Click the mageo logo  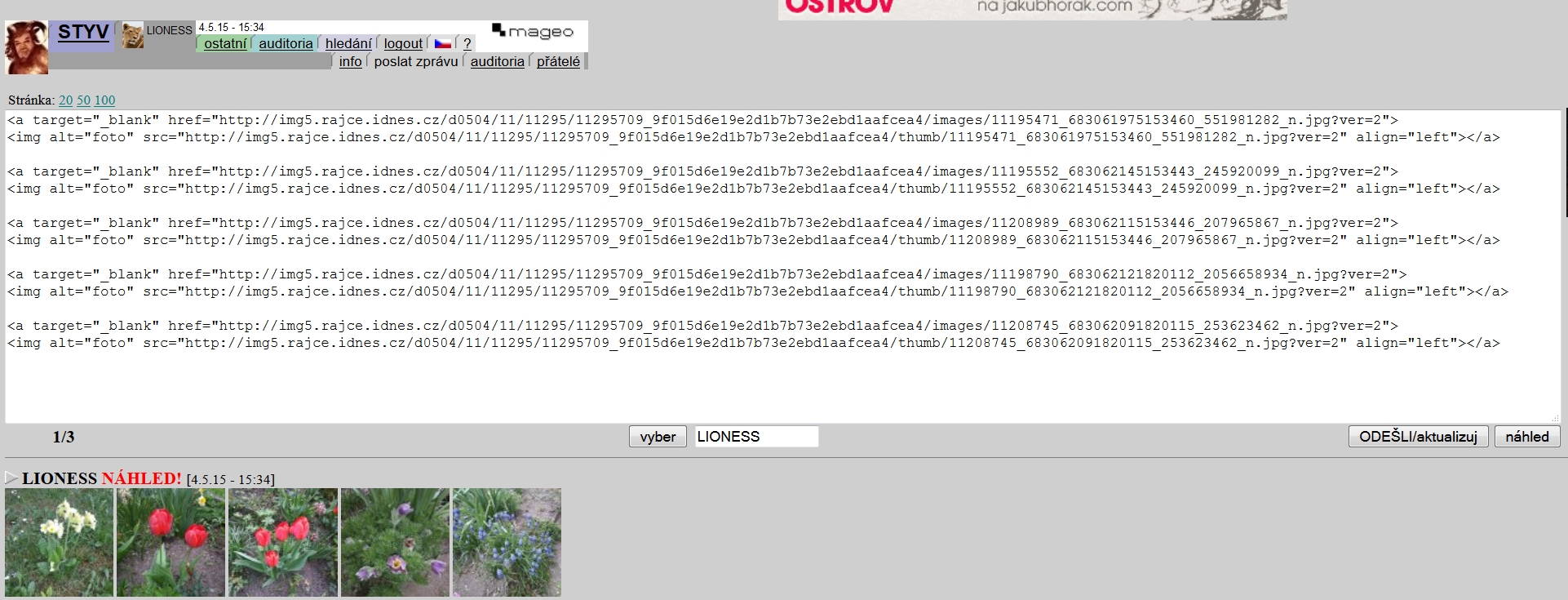point(533,32)
